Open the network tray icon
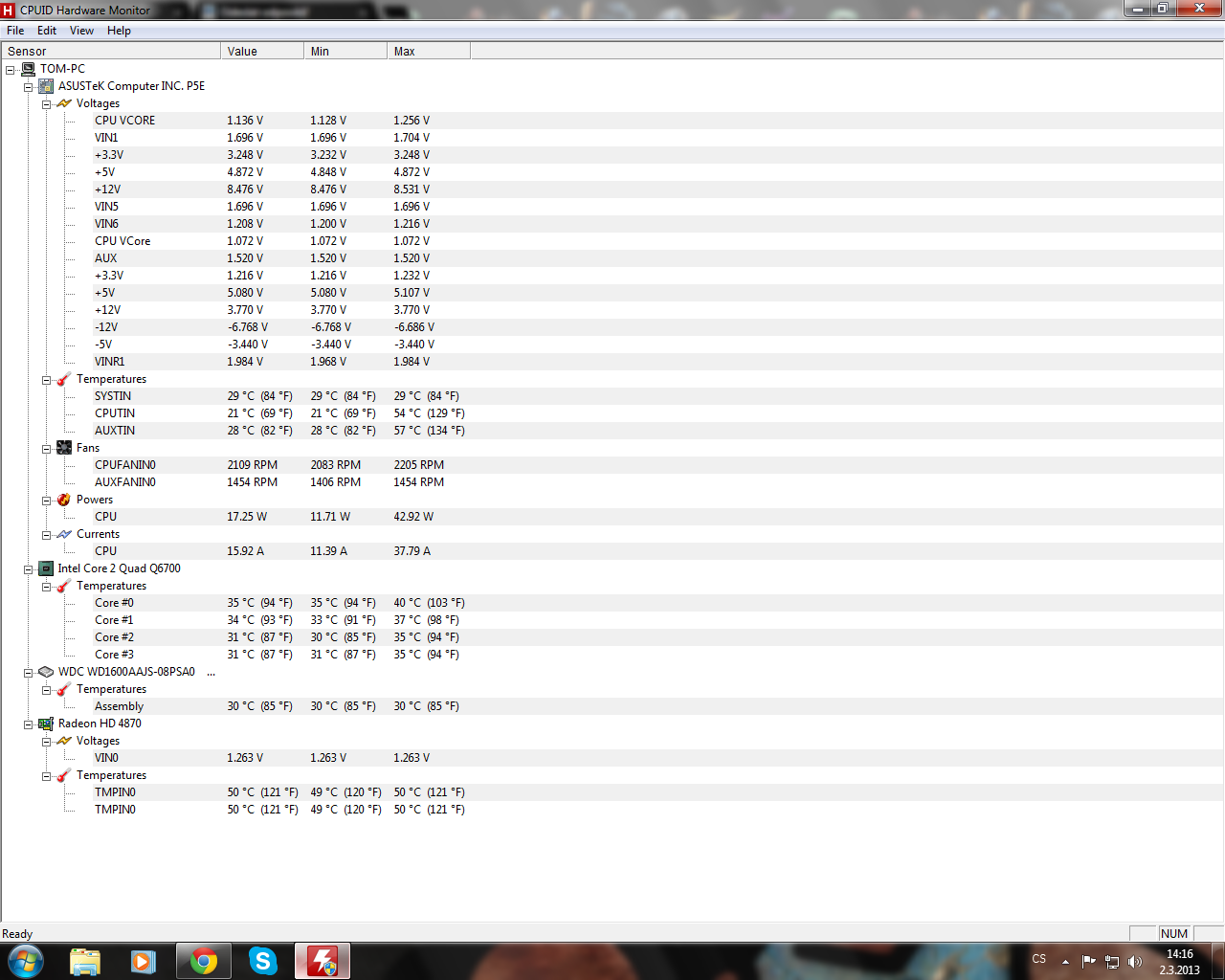Image resolution: width=1225 pixels, height=980 pixels. 1112,961
